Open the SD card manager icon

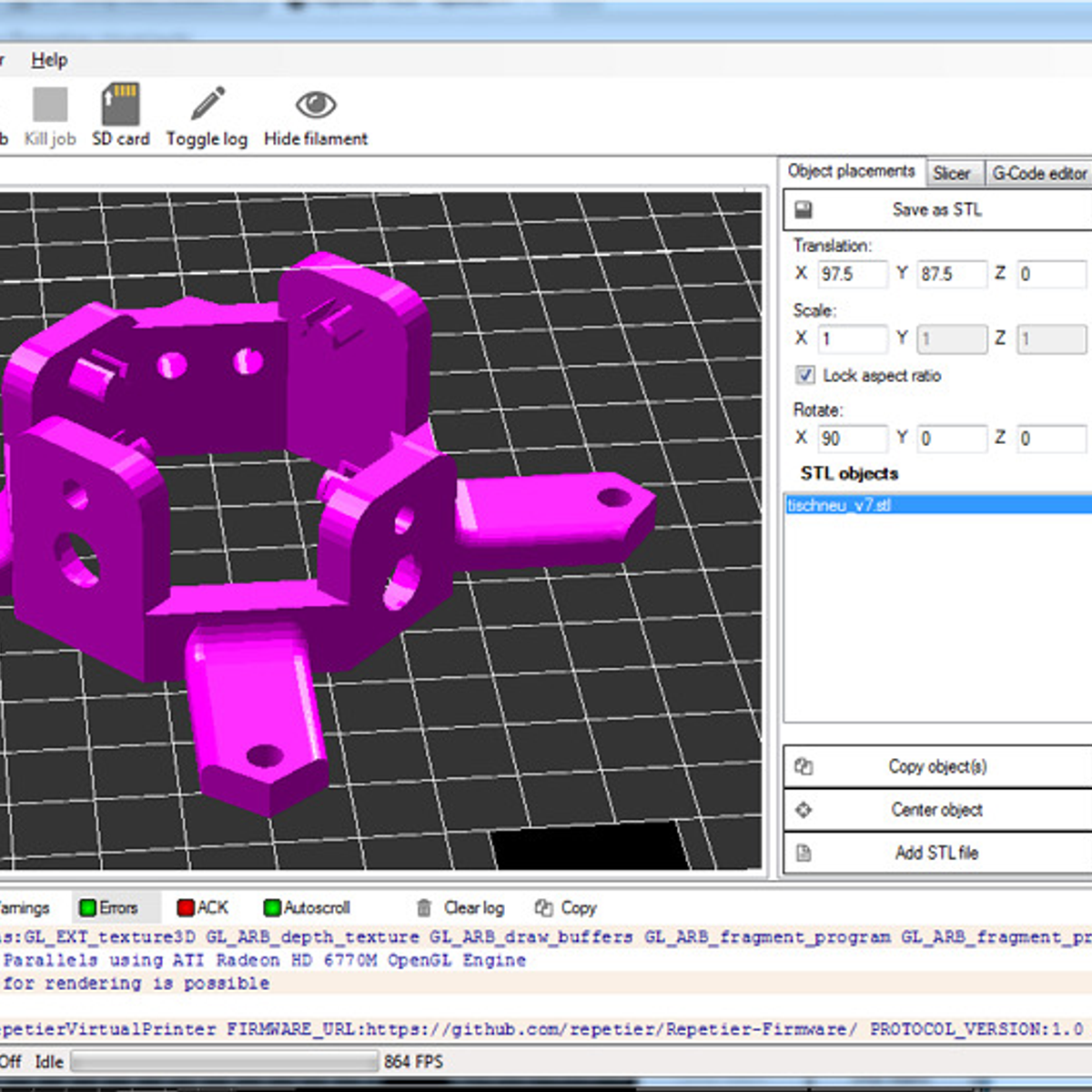click(120, 103)
